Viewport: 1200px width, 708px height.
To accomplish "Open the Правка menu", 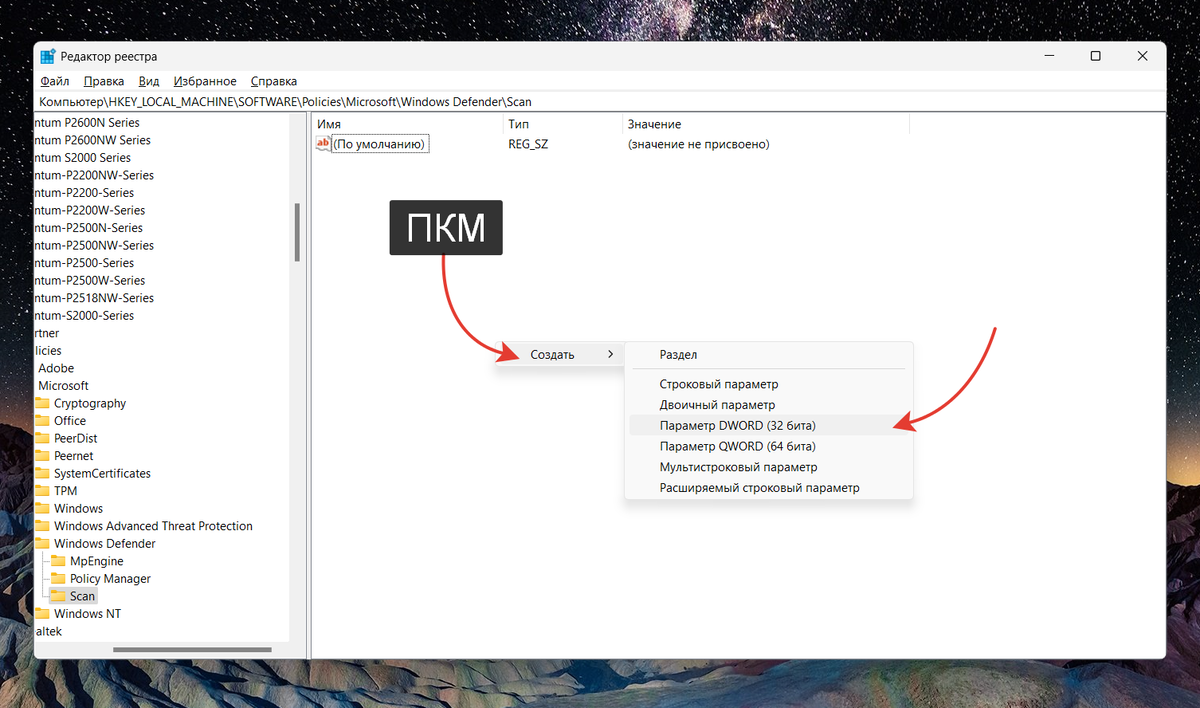I will [x=104, y=81].
